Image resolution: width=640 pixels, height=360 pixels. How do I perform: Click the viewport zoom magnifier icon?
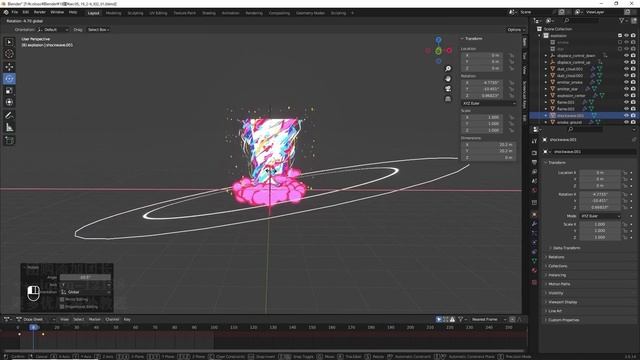coord(448,69)
